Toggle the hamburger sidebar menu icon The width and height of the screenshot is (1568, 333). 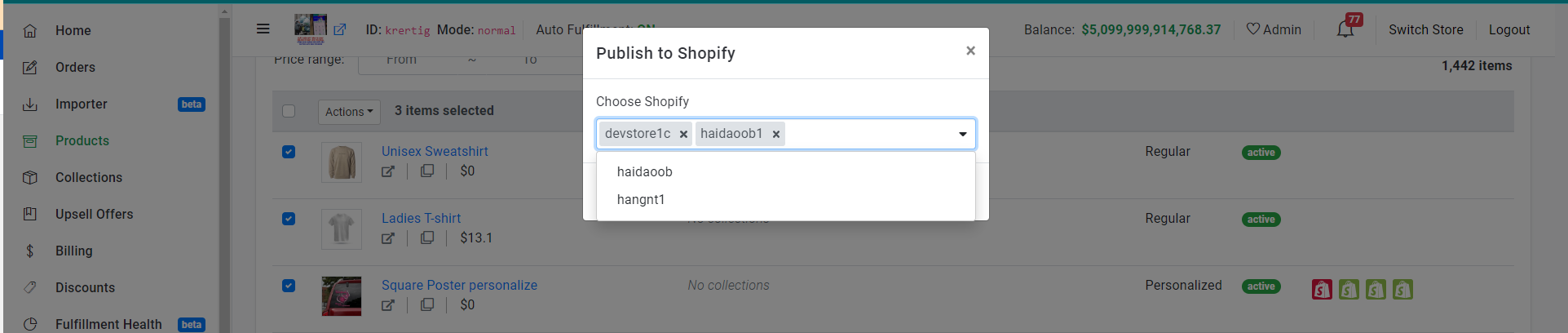coord(263,29)
